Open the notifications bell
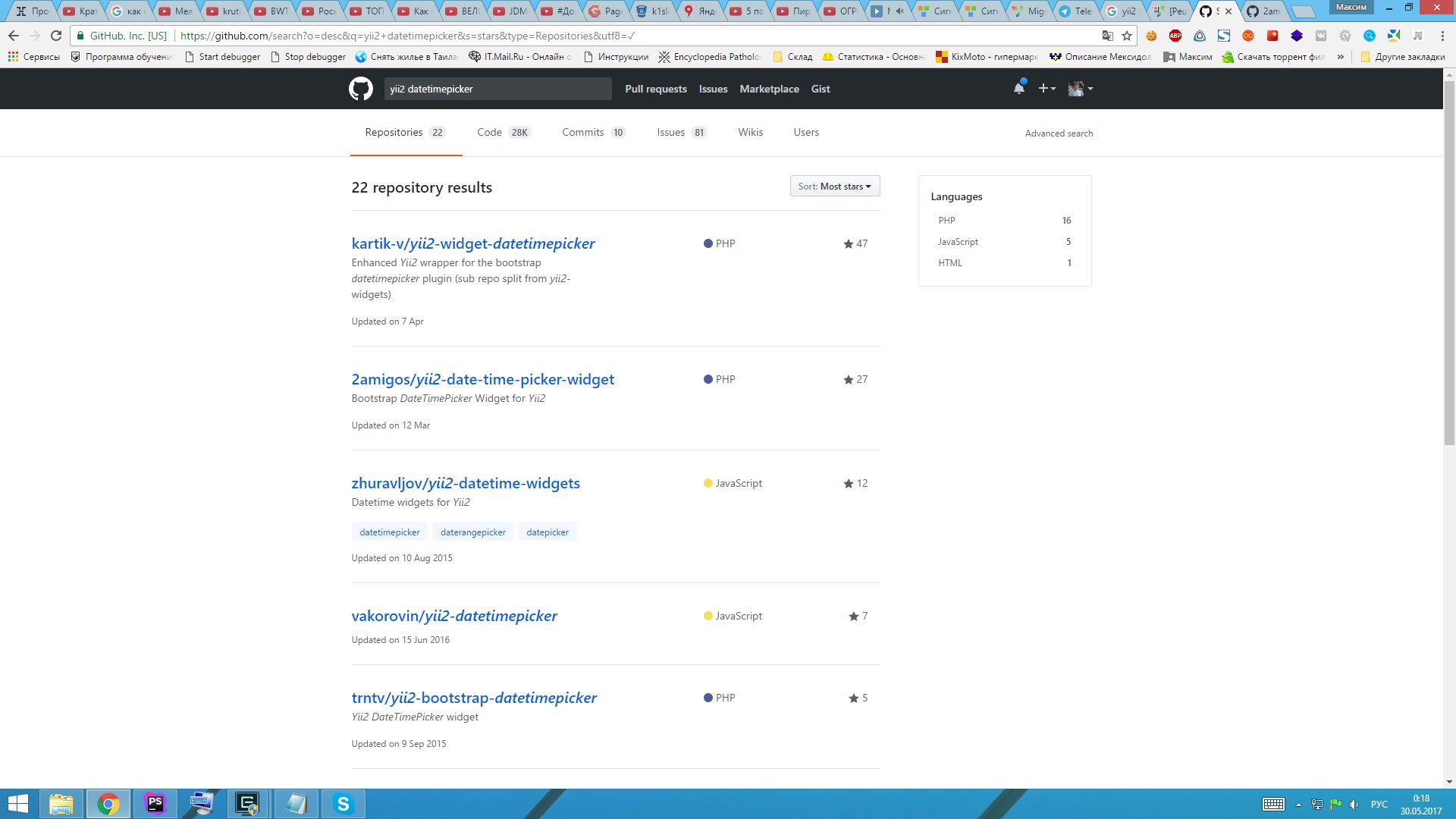Viewport: 1456px width, 819px height. [x=1018, y=89]
